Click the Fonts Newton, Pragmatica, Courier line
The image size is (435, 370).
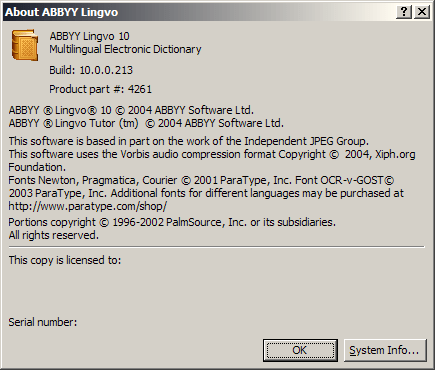201,180
